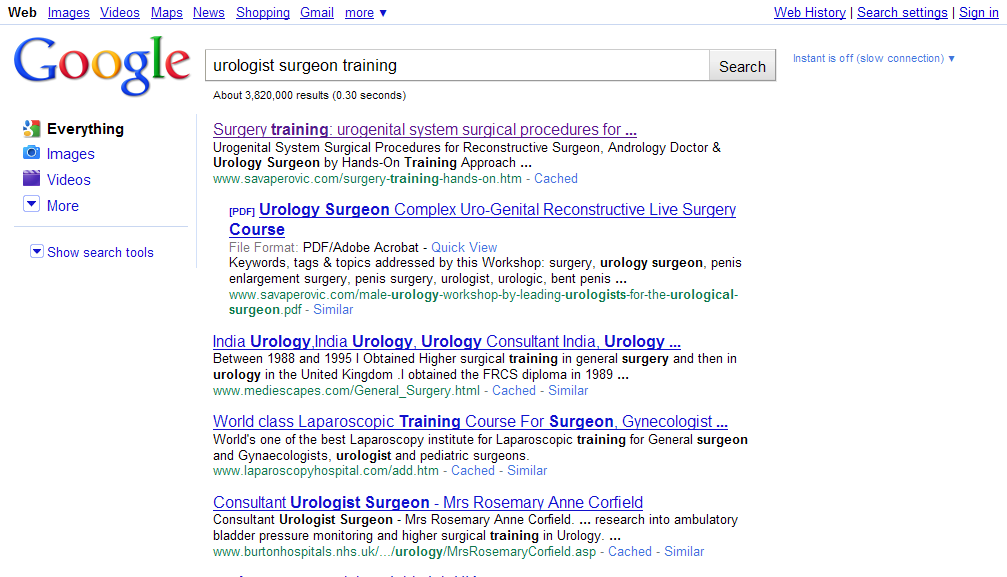Switch to Maps in top navigation

pos(166,13)
